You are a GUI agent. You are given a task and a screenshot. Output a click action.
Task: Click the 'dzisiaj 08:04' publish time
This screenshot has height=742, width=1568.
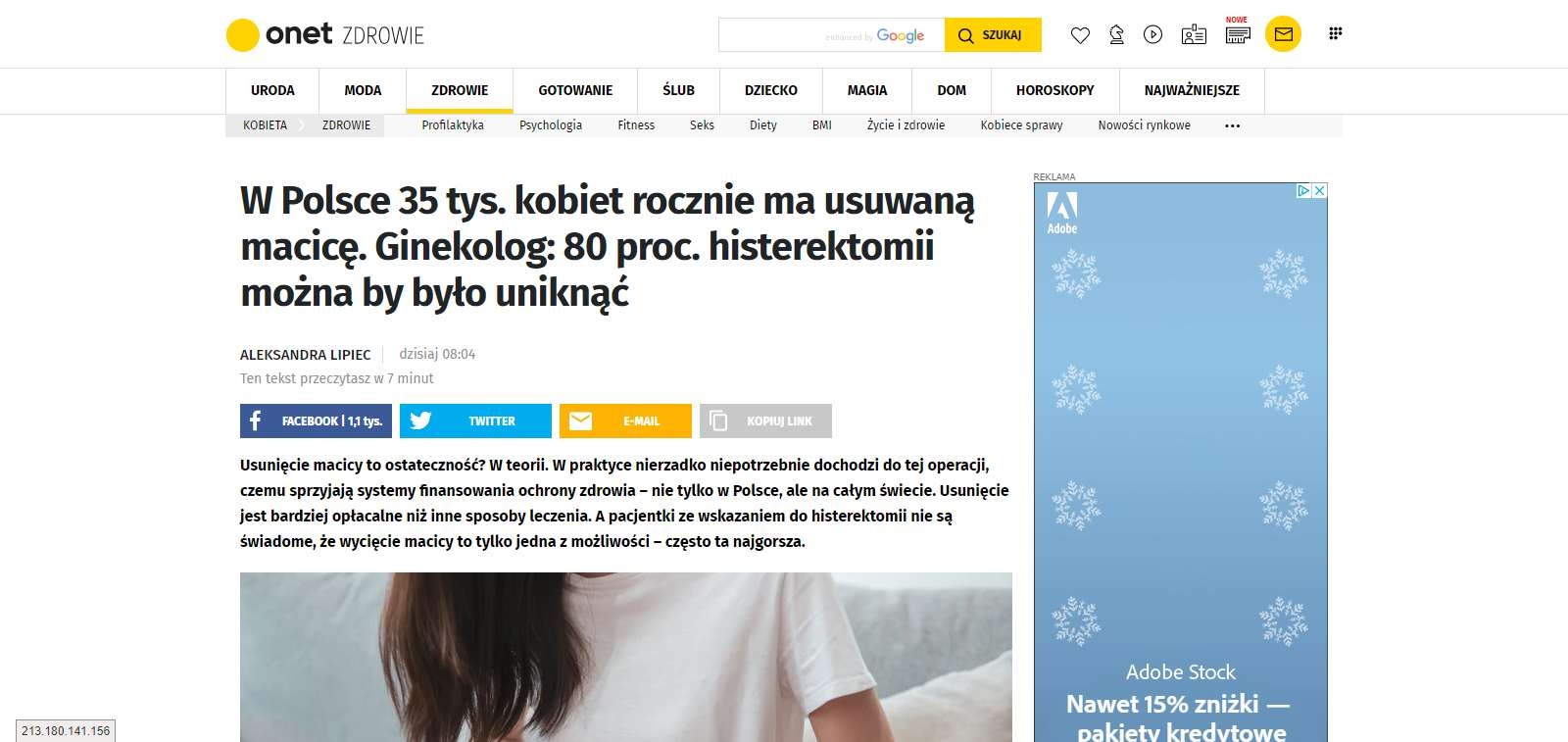(437, 354)
